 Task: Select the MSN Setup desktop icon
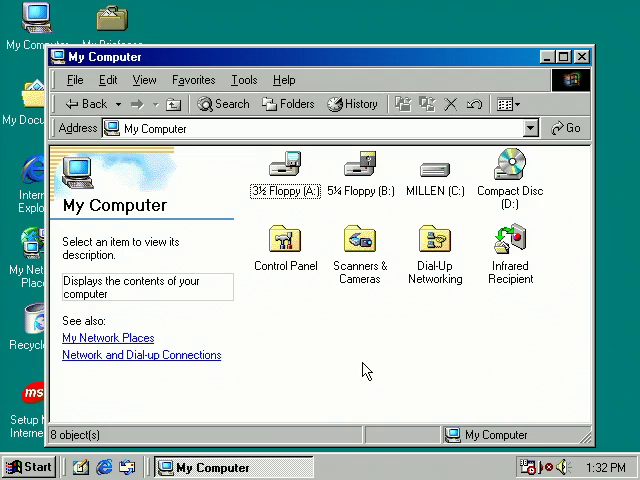[x=33, y=393]
